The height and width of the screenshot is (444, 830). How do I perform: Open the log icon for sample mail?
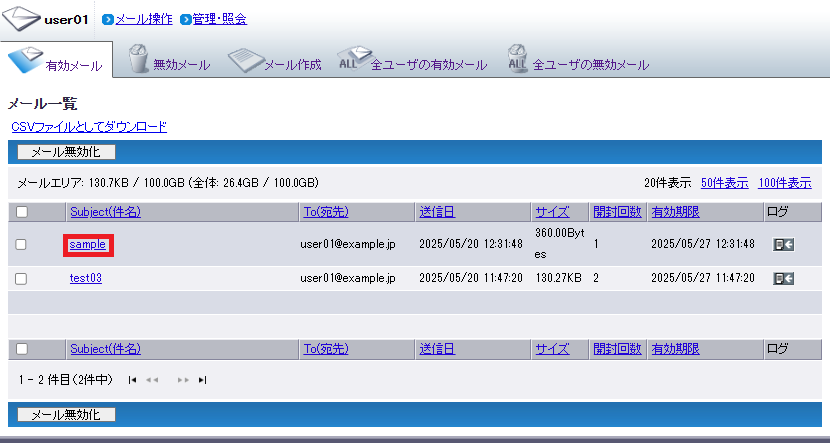pos(784,244)
